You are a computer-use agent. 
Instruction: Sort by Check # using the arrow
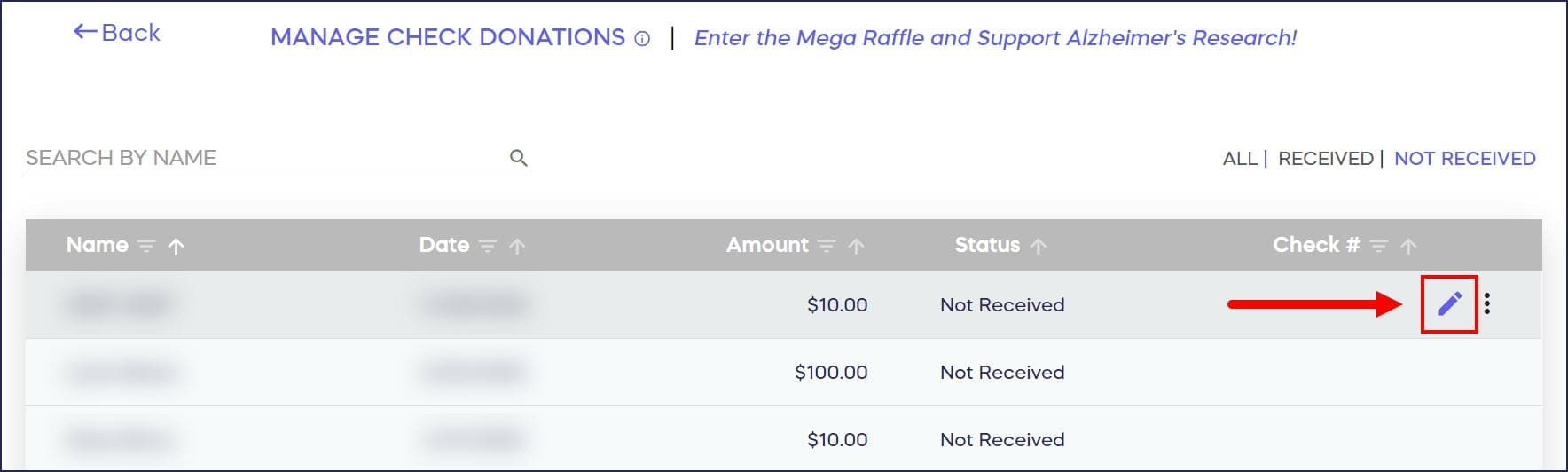[1408, 246]
